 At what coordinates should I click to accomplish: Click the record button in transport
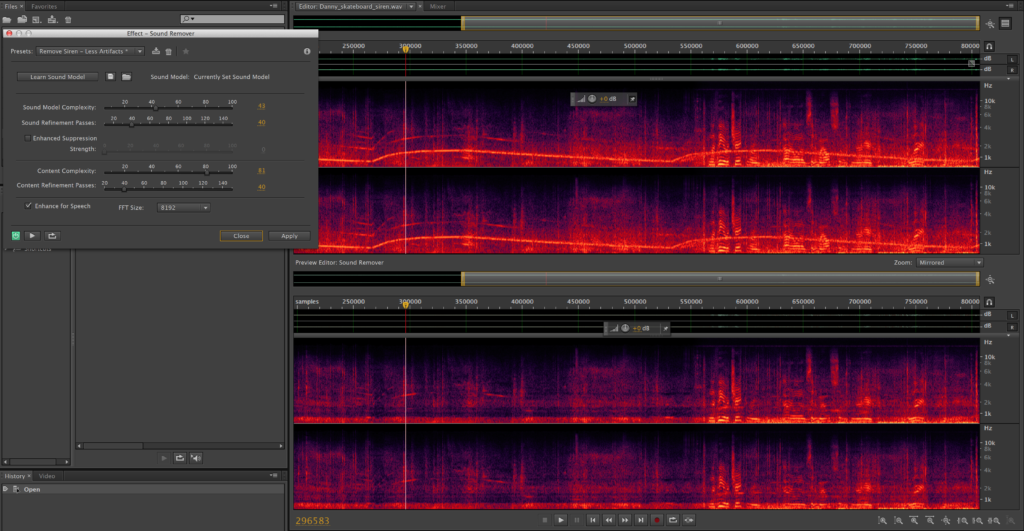657,520
